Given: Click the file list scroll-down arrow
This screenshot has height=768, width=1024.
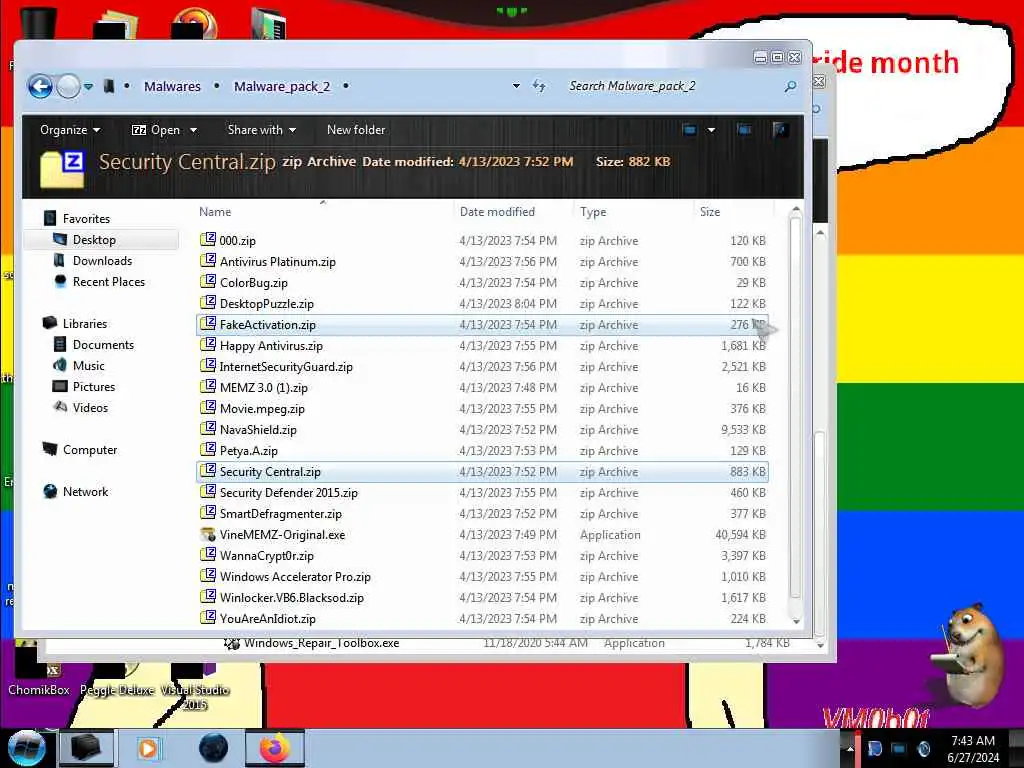Looking at the screenshot, I should point(796,621).
